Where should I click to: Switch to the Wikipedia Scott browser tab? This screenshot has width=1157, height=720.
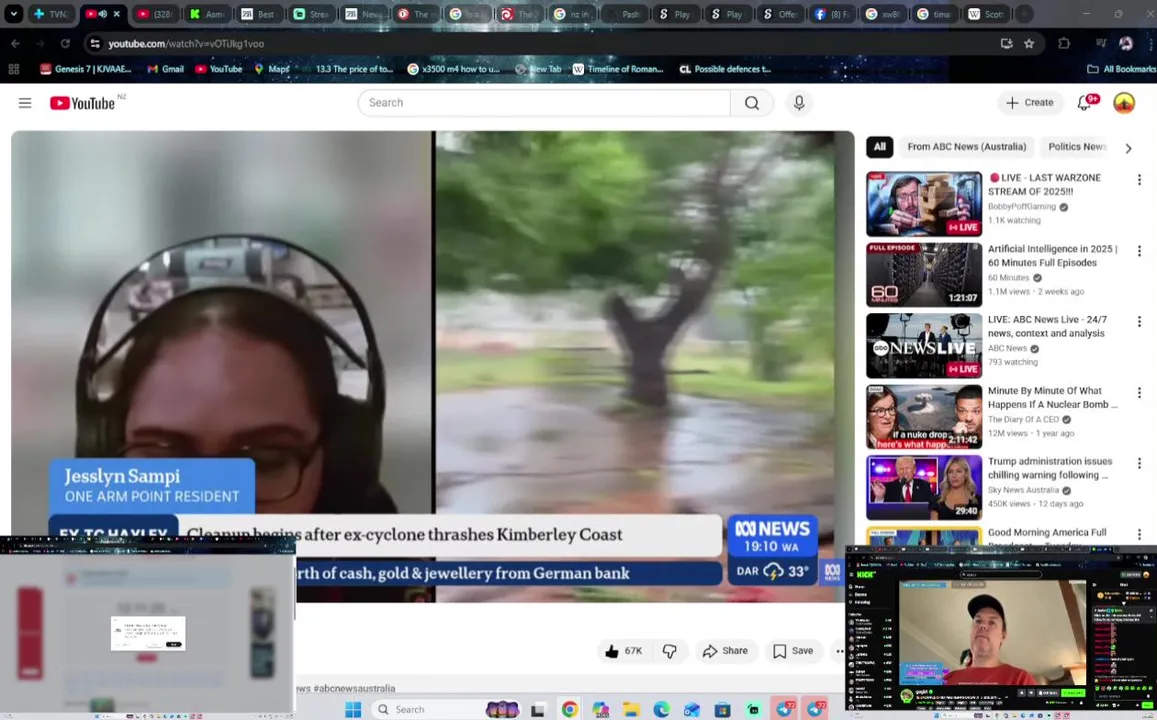986,14
